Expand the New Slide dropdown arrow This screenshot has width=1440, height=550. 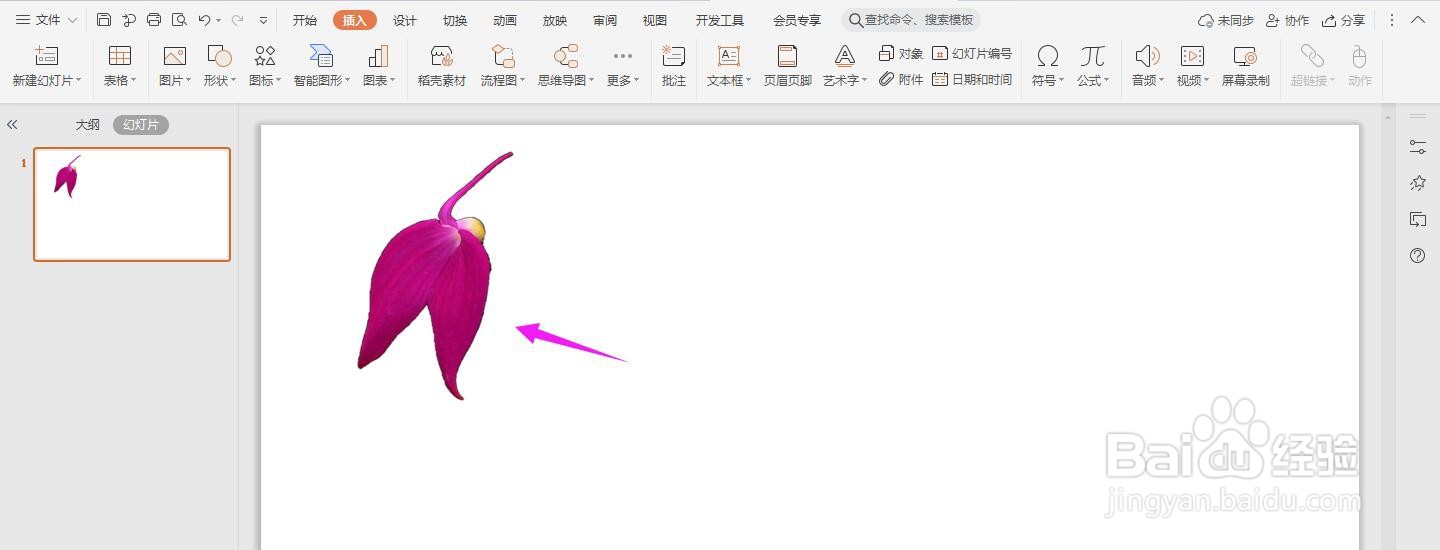coord(79,81)
